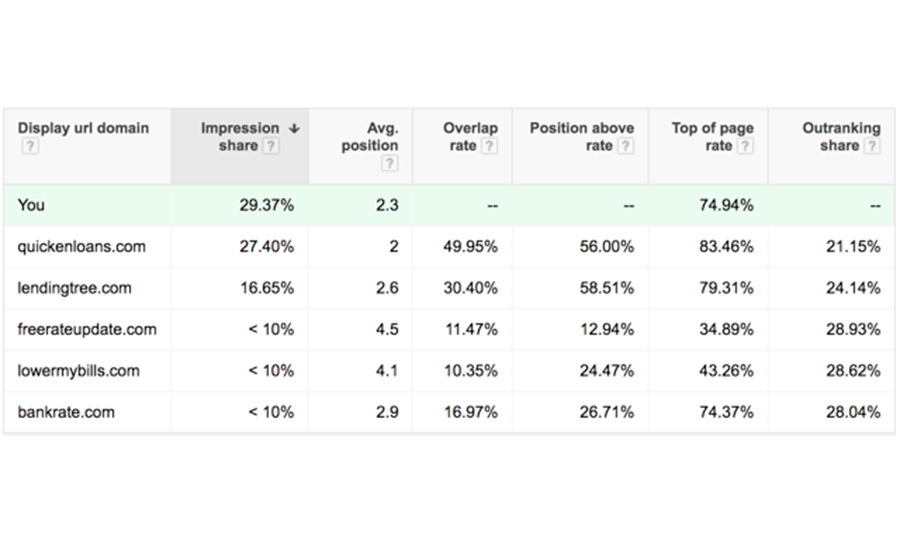Show Position above rate help icon
Viewport: 900px width, 540px height.
click(x=625, y=146)
